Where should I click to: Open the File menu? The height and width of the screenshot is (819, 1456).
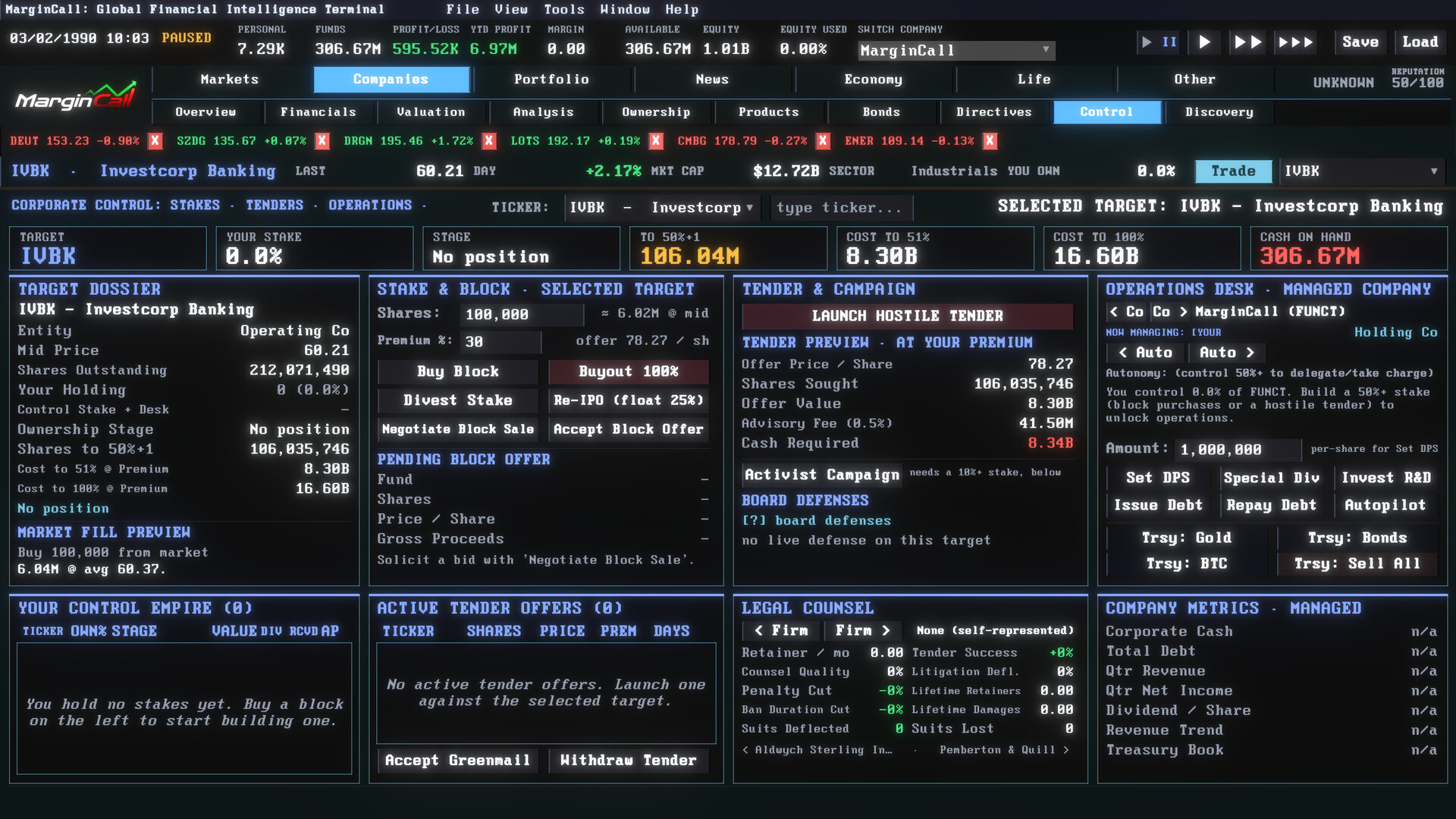click(463, 10)
